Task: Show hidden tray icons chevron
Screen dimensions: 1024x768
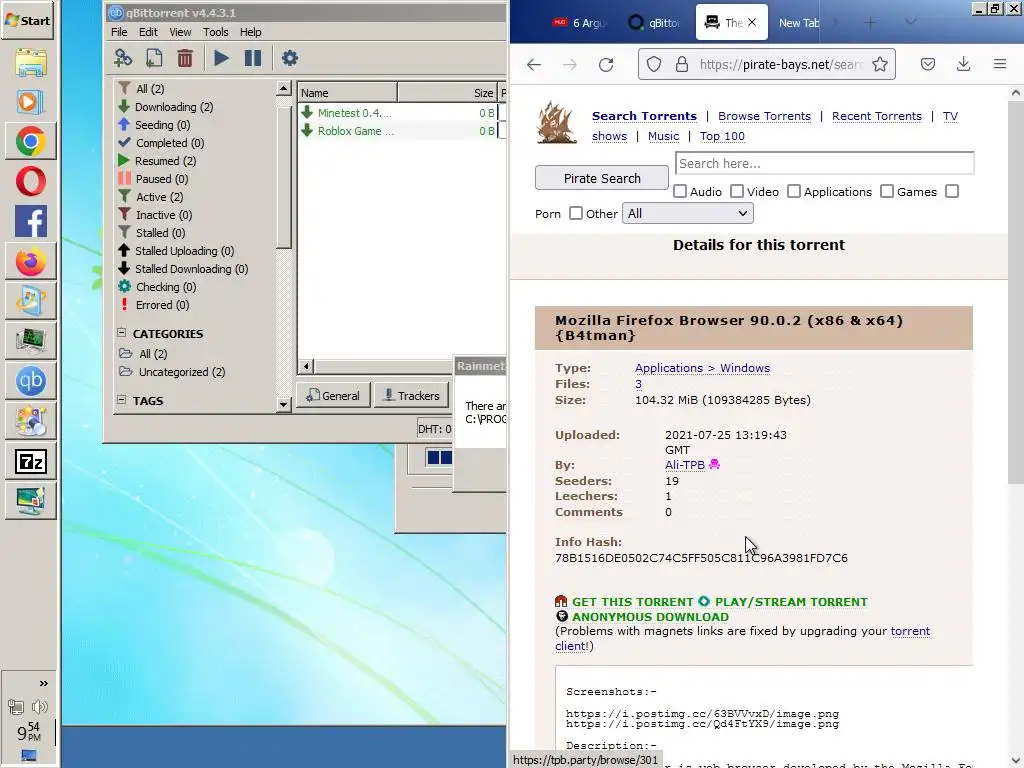Action: 44,683
